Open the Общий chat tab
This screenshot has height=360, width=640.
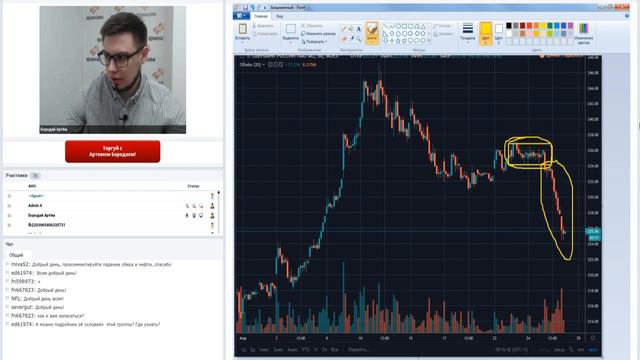click(x=16, y=255)
